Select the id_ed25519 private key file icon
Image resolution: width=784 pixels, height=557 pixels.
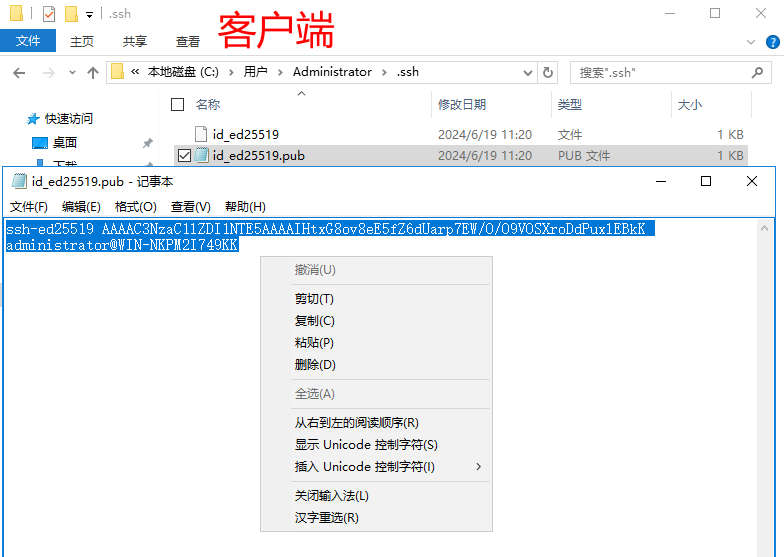click(x=200, y=134)
